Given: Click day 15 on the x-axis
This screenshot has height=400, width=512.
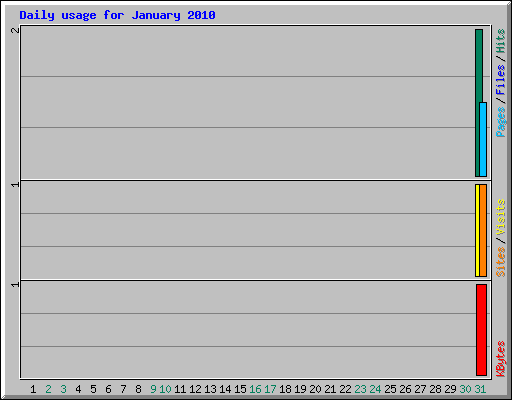Looking at the screenshot, I should point(240,389).
